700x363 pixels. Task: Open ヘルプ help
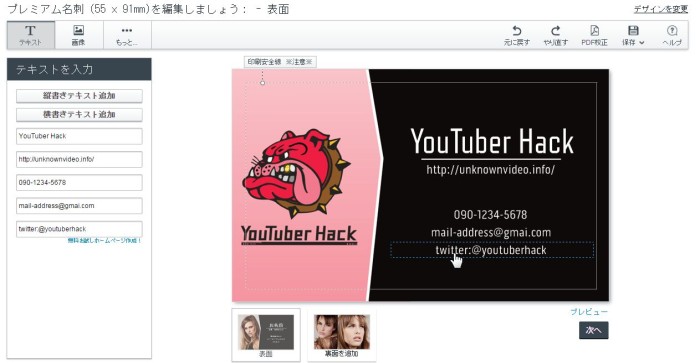click(672, 35)
